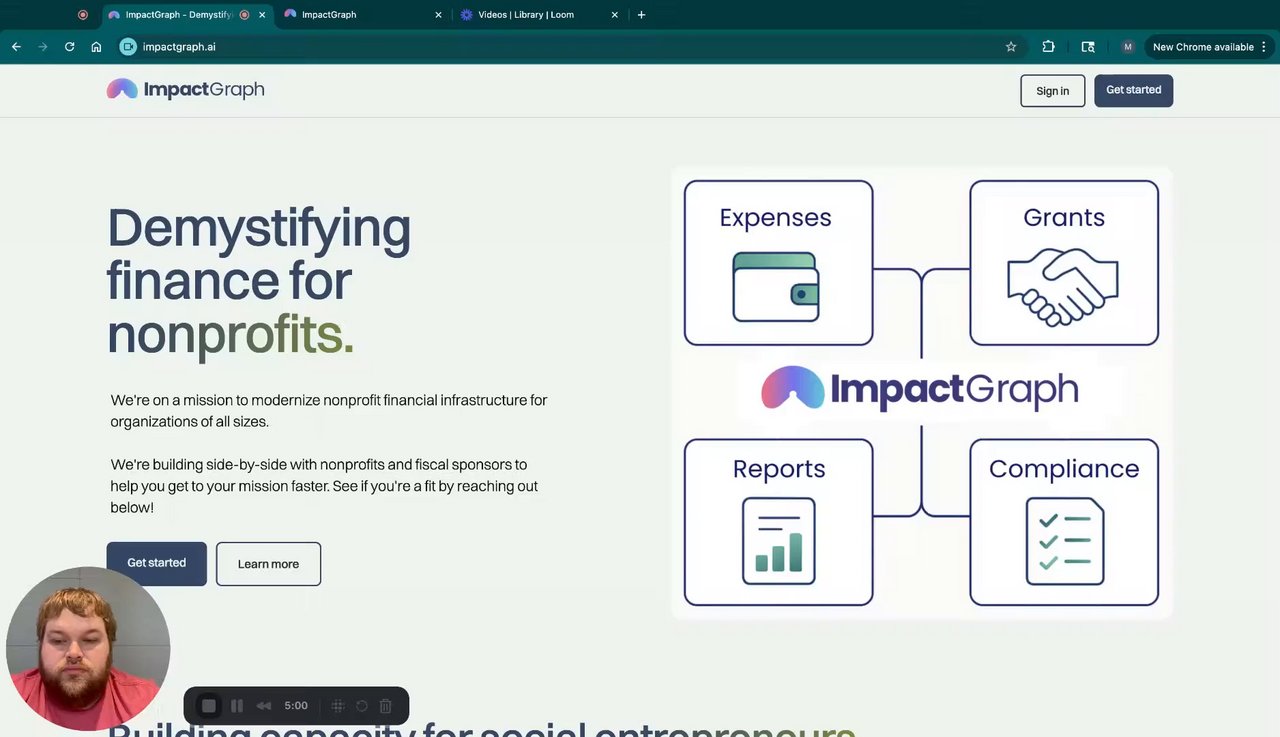Close the ImpactGraph - Demystifying tab
1280x737 pixels.
(262, 15)
